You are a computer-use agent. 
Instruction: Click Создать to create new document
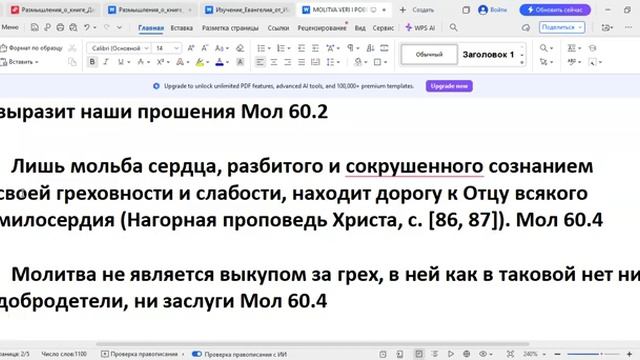417,10
